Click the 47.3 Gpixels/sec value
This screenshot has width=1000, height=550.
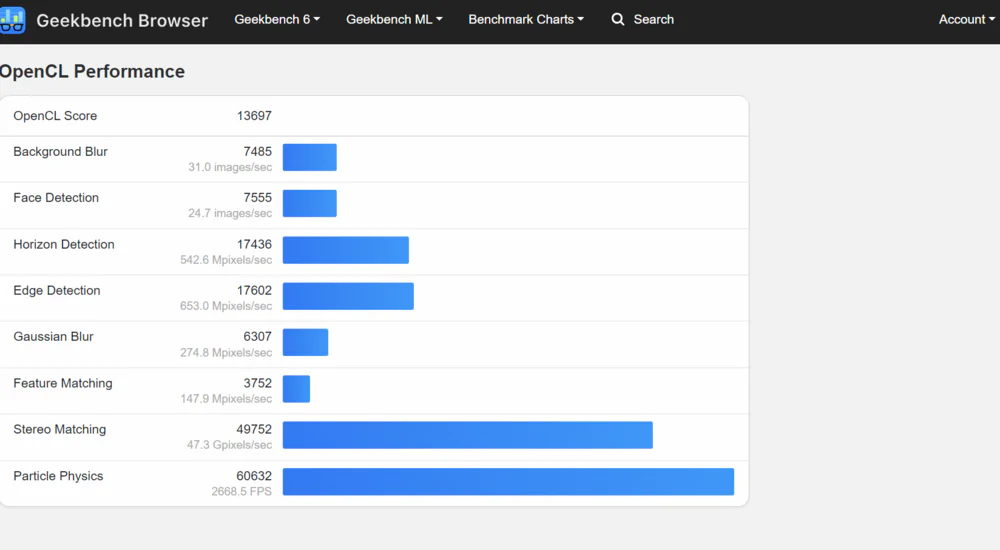point(229,445)
